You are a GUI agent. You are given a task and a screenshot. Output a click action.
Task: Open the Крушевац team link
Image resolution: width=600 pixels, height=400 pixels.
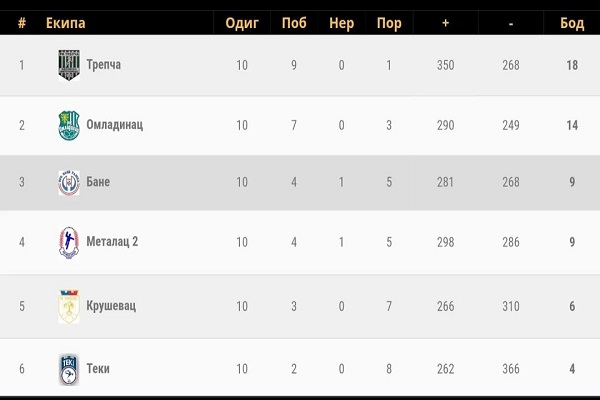112,306
